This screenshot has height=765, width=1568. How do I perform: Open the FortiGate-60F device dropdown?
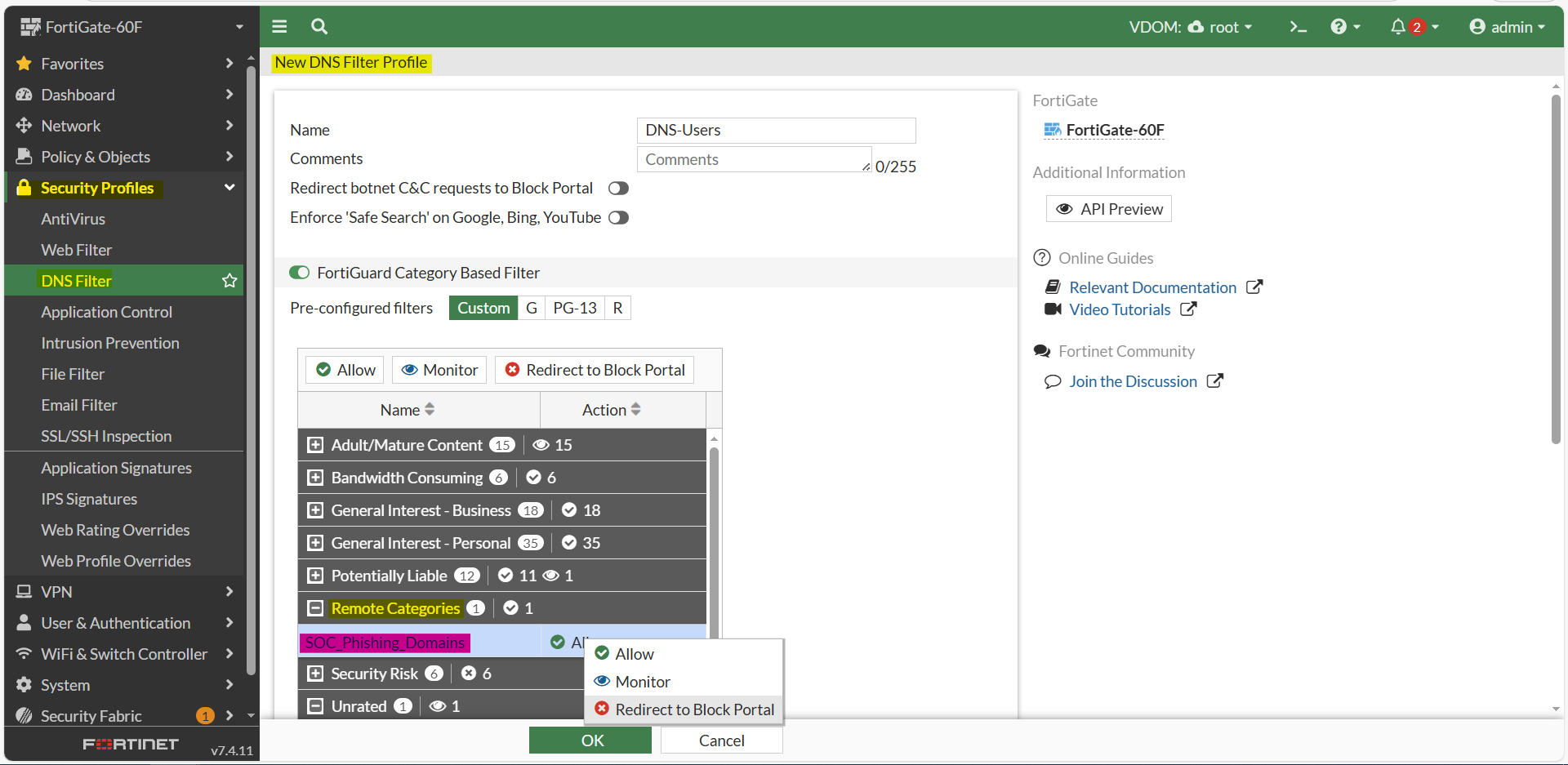coord(132,27)
